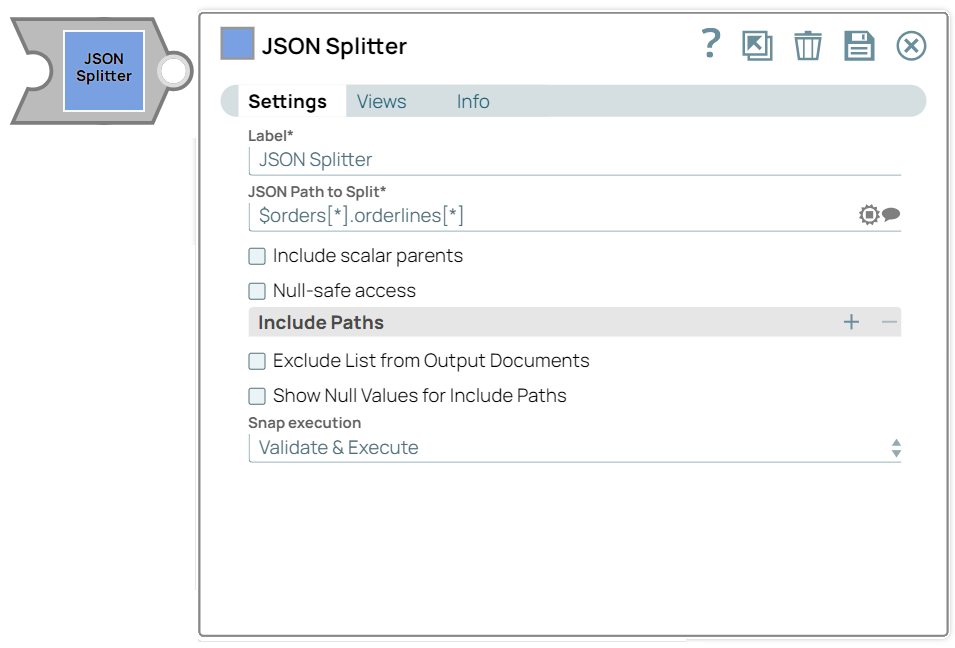Add a comment via the speech bubble icon

(889, 214)
